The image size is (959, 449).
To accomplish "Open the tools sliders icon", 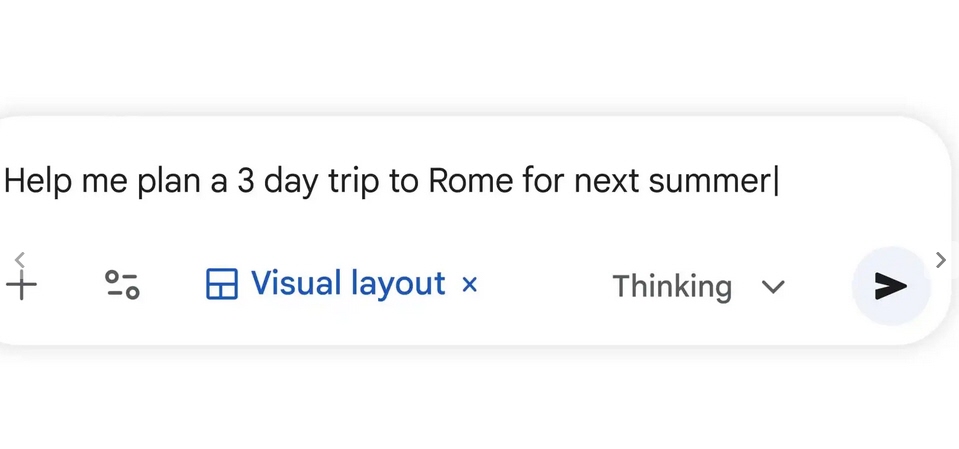I will [x=122, y=285].
